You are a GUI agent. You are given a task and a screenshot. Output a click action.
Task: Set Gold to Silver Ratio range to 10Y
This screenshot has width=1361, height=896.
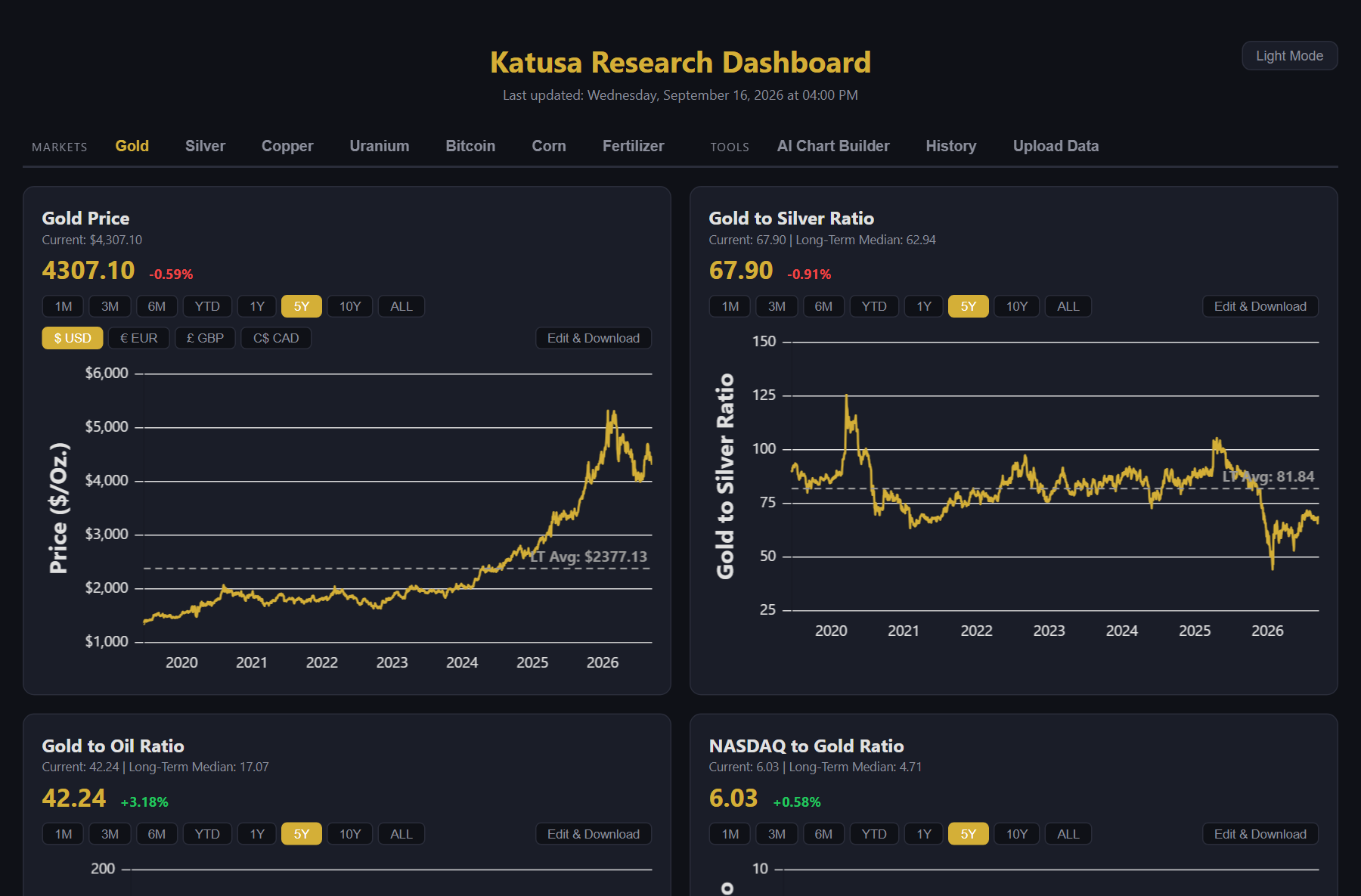1017,306
